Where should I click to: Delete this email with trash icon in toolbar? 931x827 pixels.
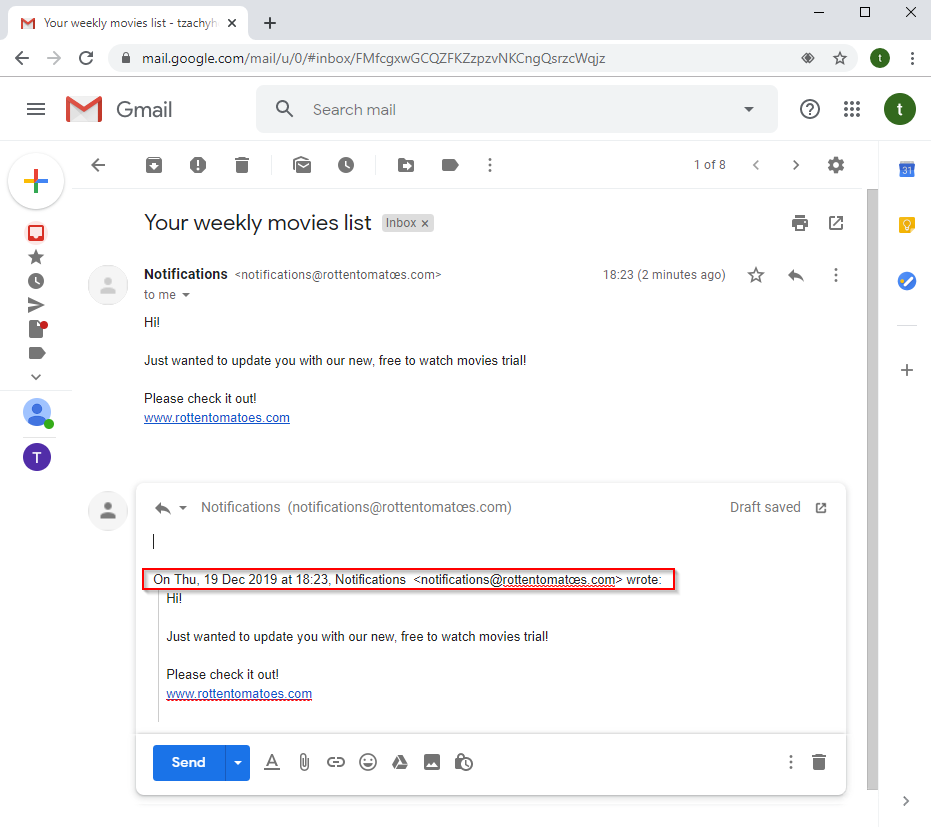[242, 165]
